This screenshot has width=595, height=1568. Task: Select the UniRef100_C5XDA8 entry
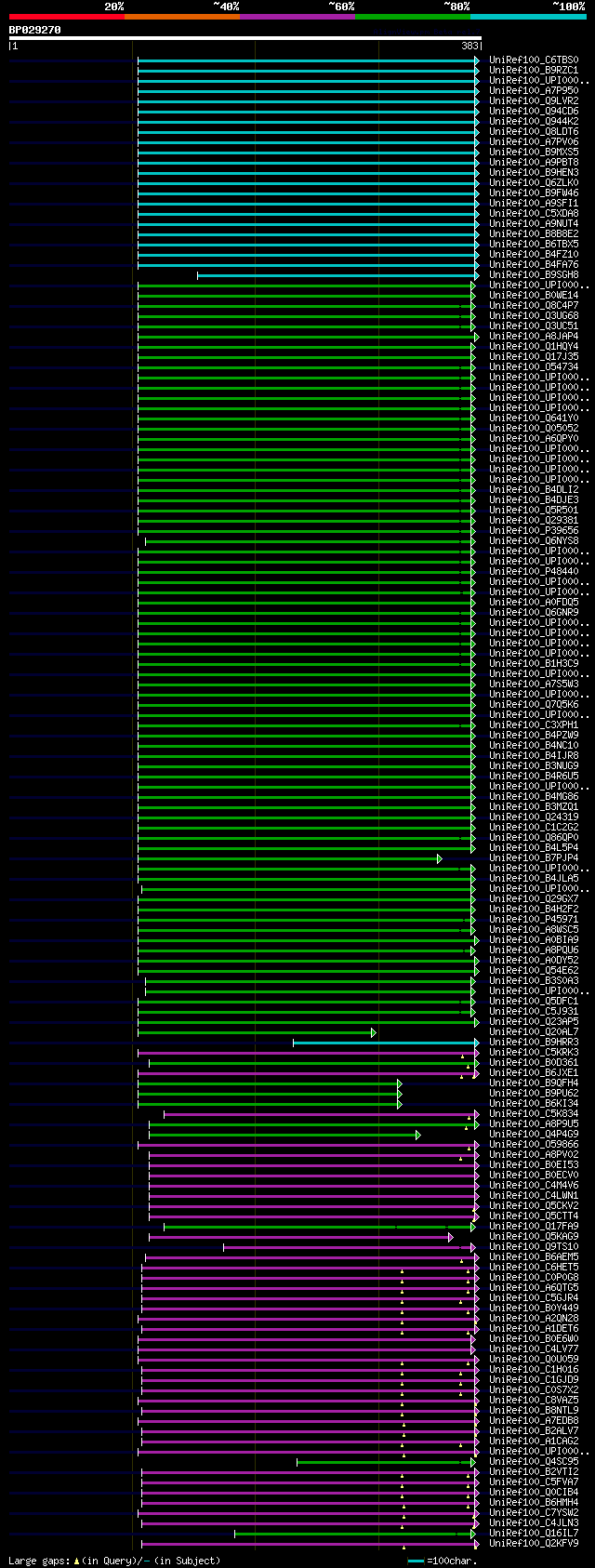(x=534, y=214)
